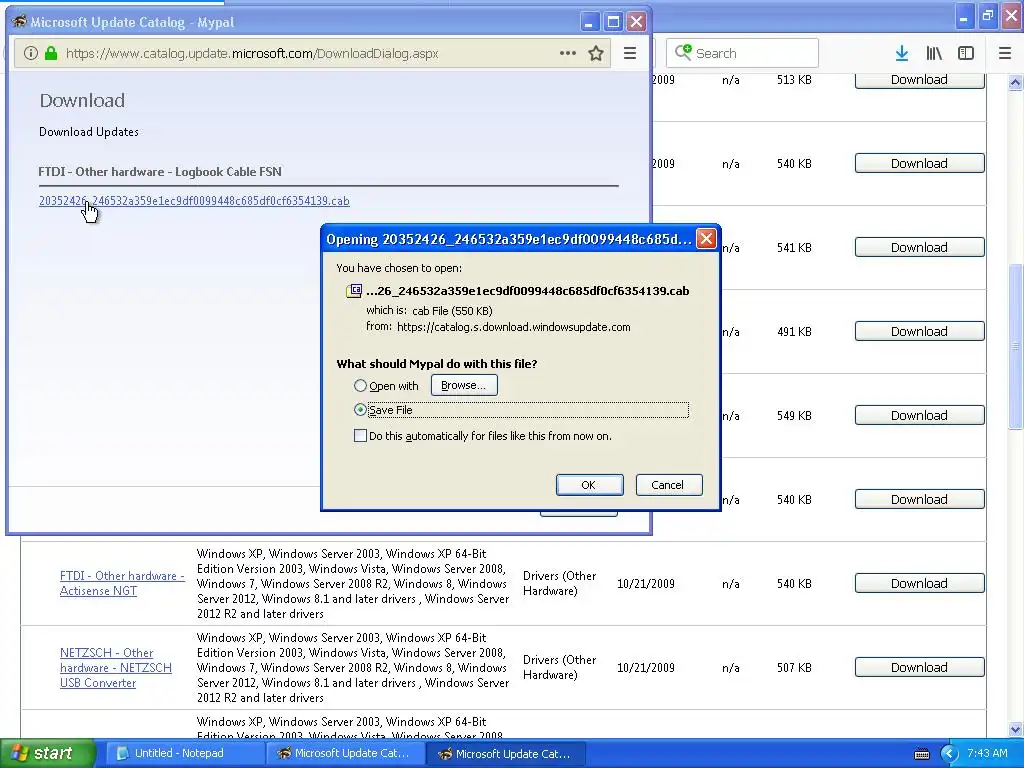Screen dimensions: 1024x768
Task: Click the site information icon in address bar
Action: coord(31,54)
